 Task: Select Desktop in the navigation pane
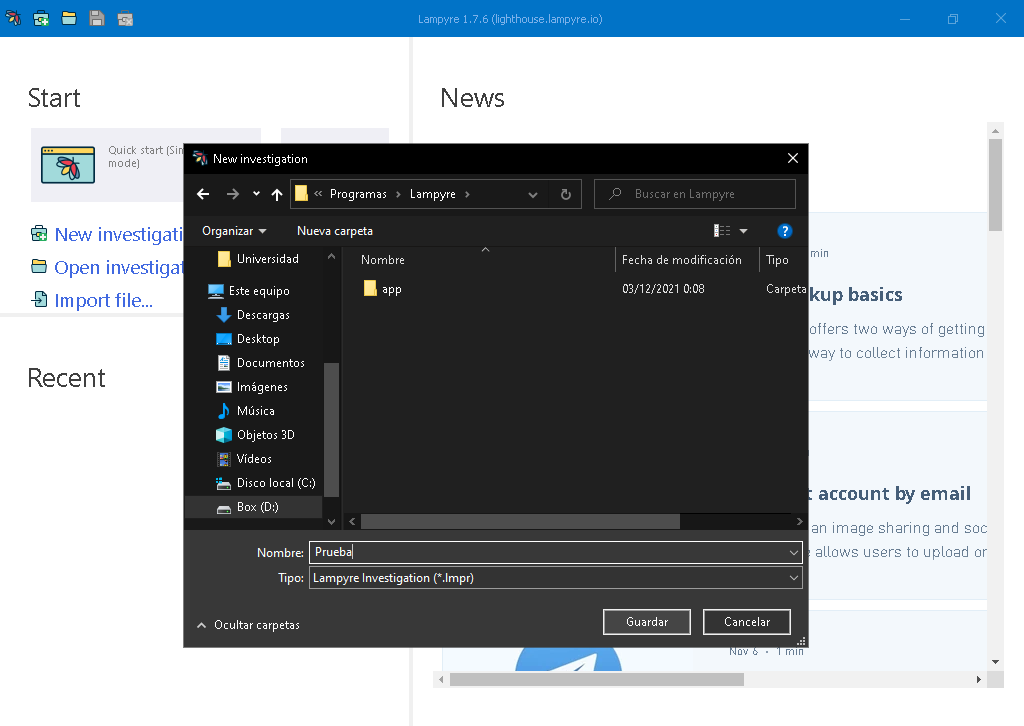pyautogui.click(x=248, y=339)
